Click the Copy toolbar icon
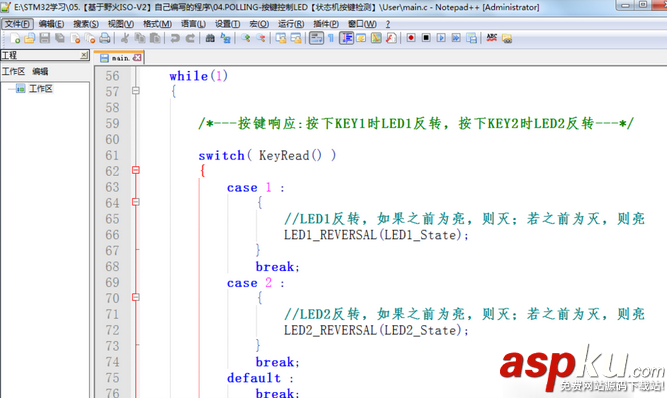This screenshot has height=398, width=670. (x=140, y=38)
